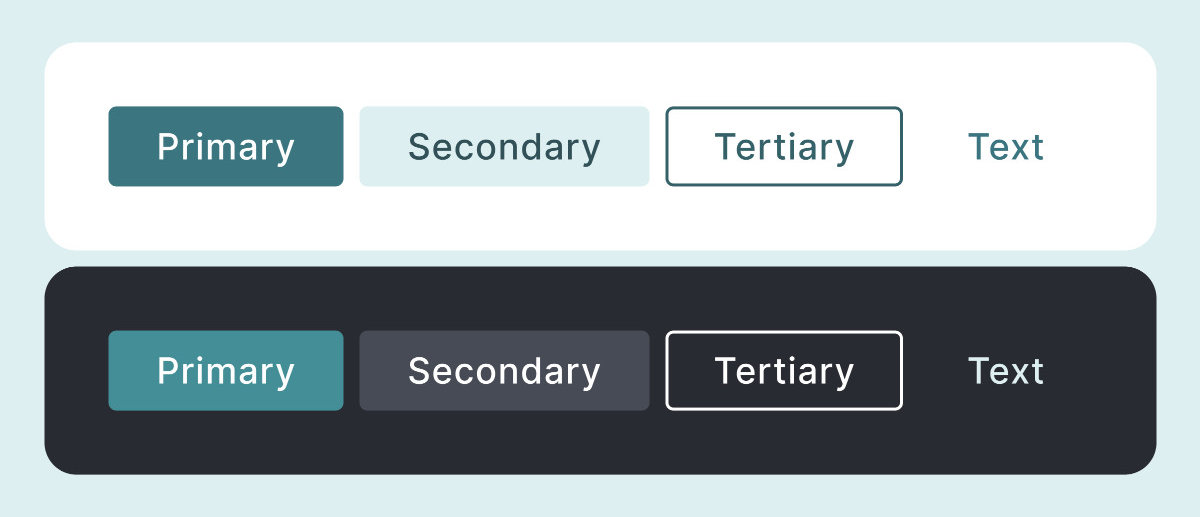
Task: Tap the light-theme Secondary label
Action: tap(504, 147)
